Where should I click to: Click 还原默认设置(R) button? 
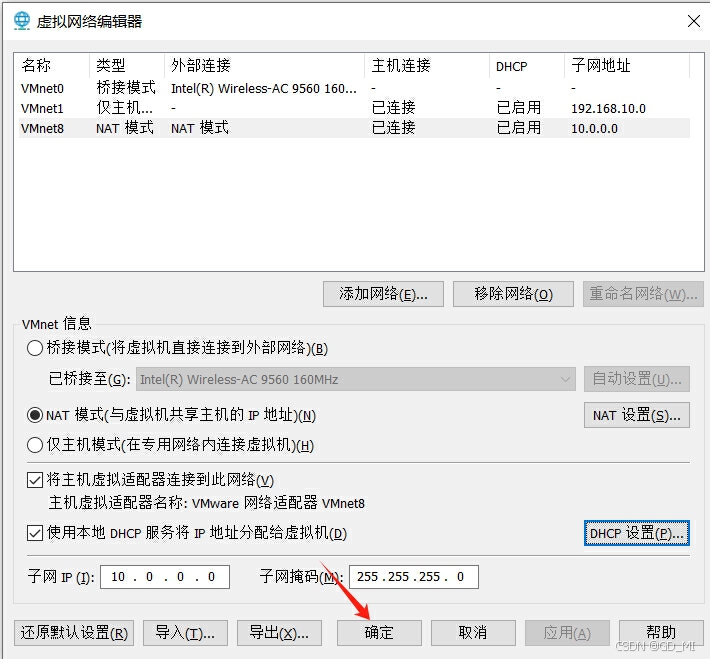coord(74,633)
